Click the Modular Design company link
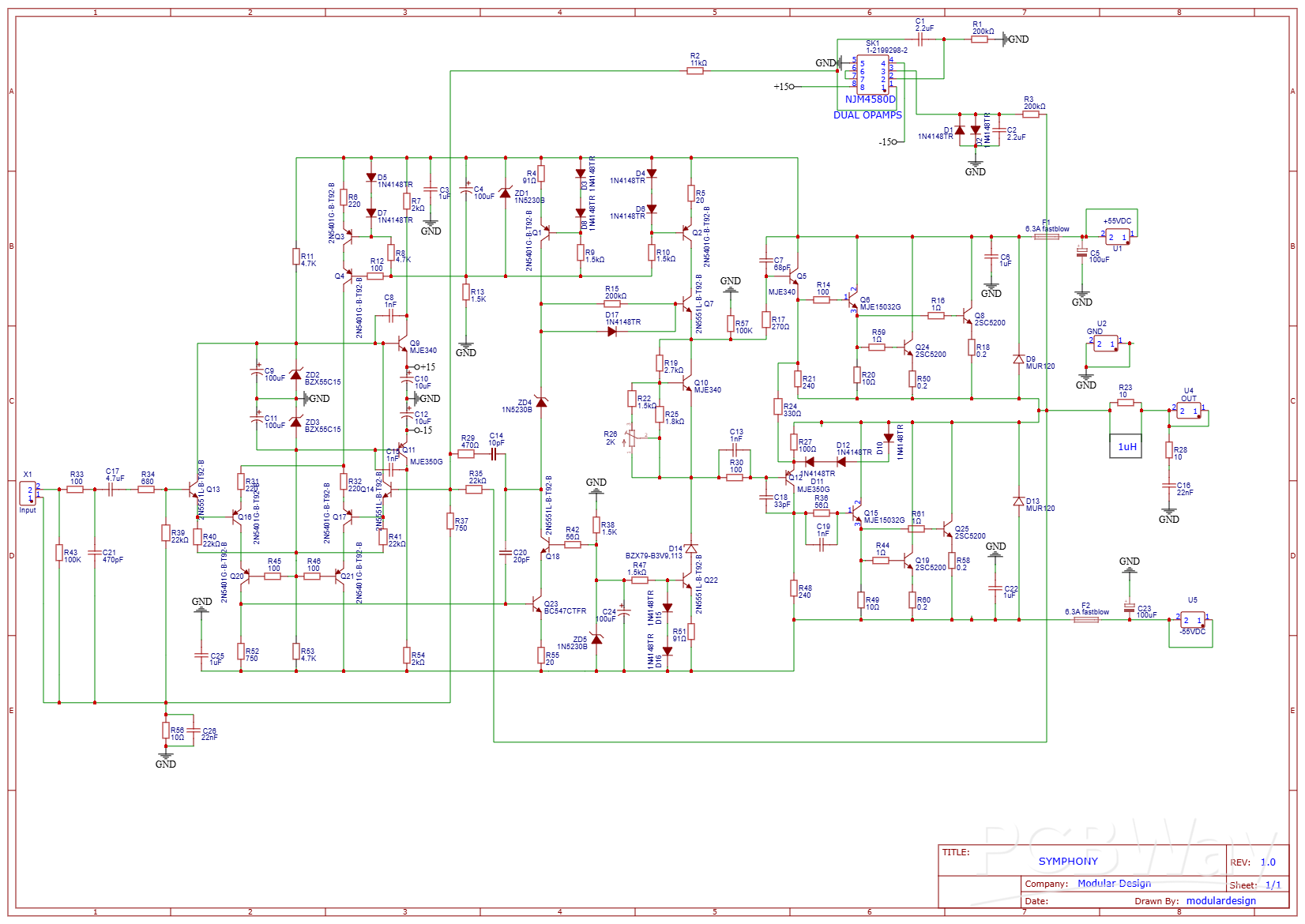The height and width of the screenshot is (924, 1305). click(1114, 884)
